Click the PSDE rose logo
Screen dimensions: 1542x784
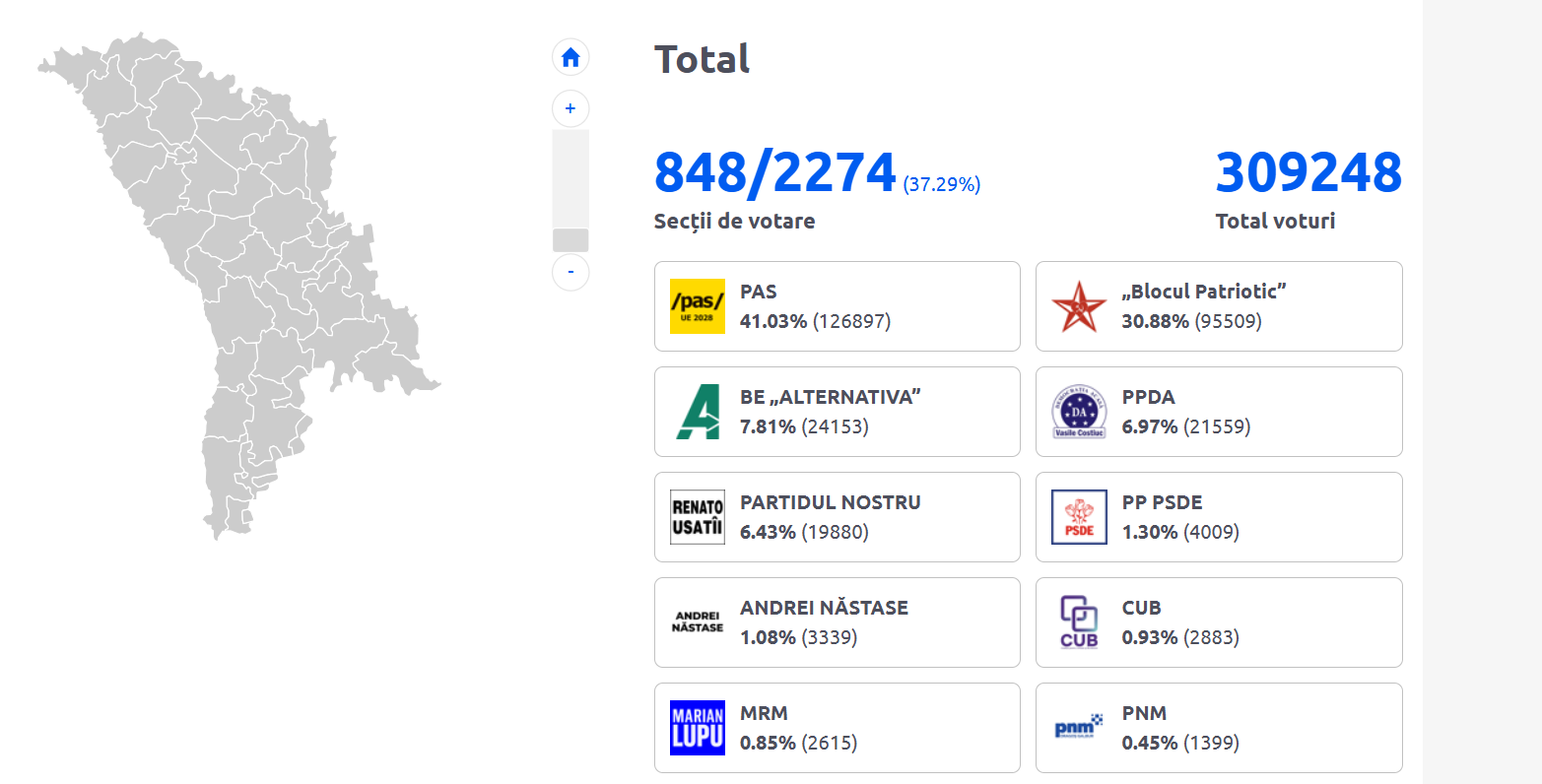point(1079,517)
